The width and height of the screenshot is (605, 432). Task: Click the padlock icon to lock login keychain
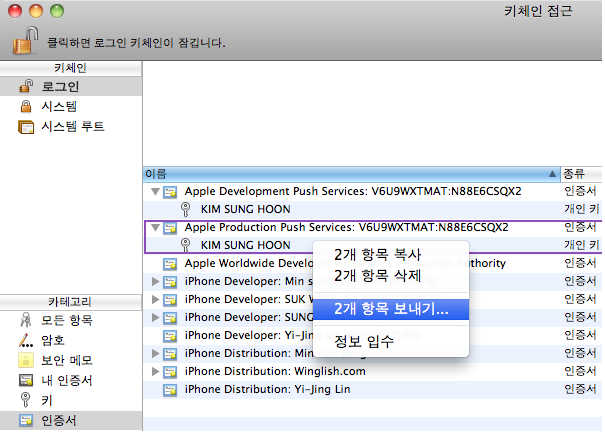click(25, 40)
